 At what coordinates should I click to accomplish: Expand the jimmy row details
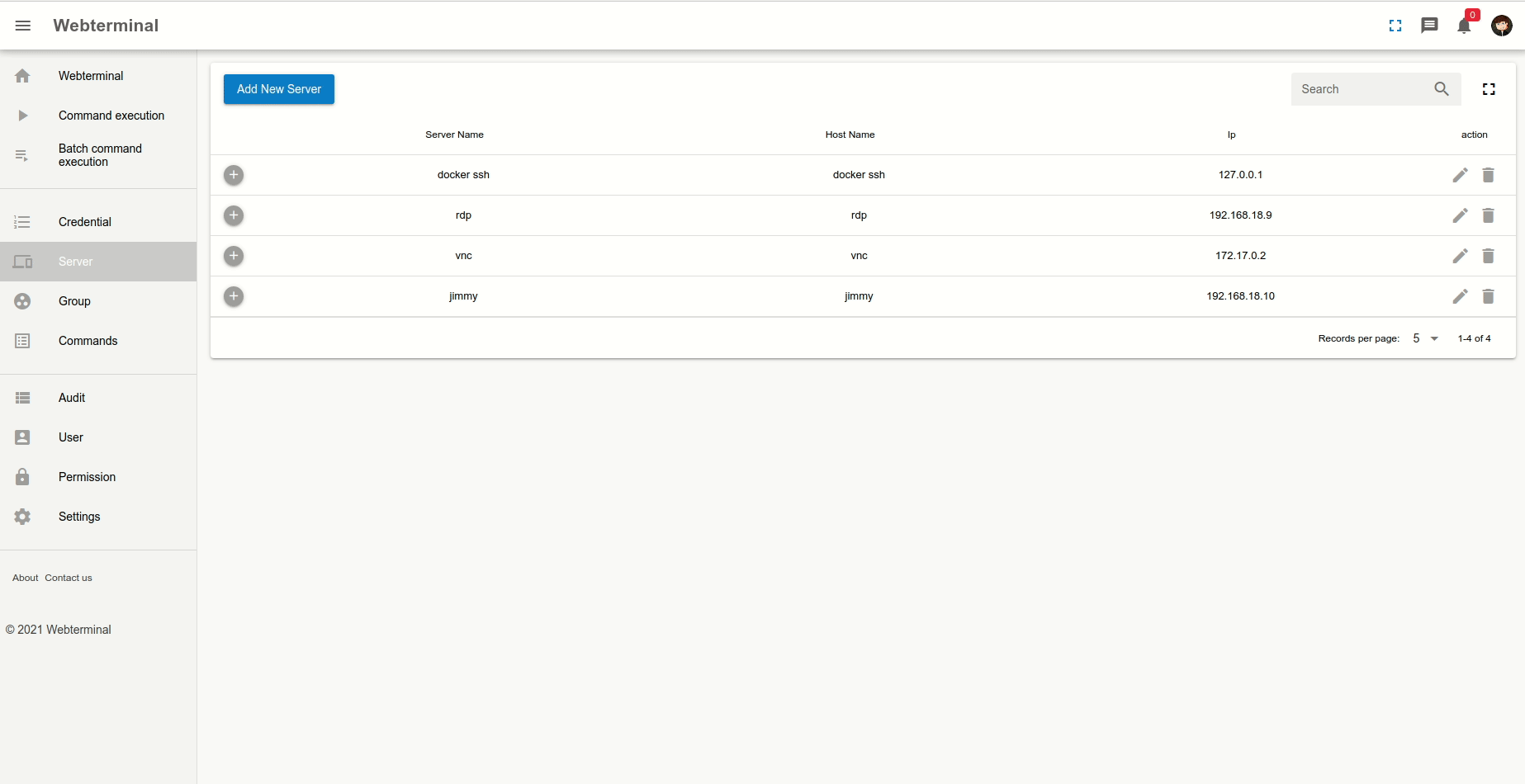234,296
